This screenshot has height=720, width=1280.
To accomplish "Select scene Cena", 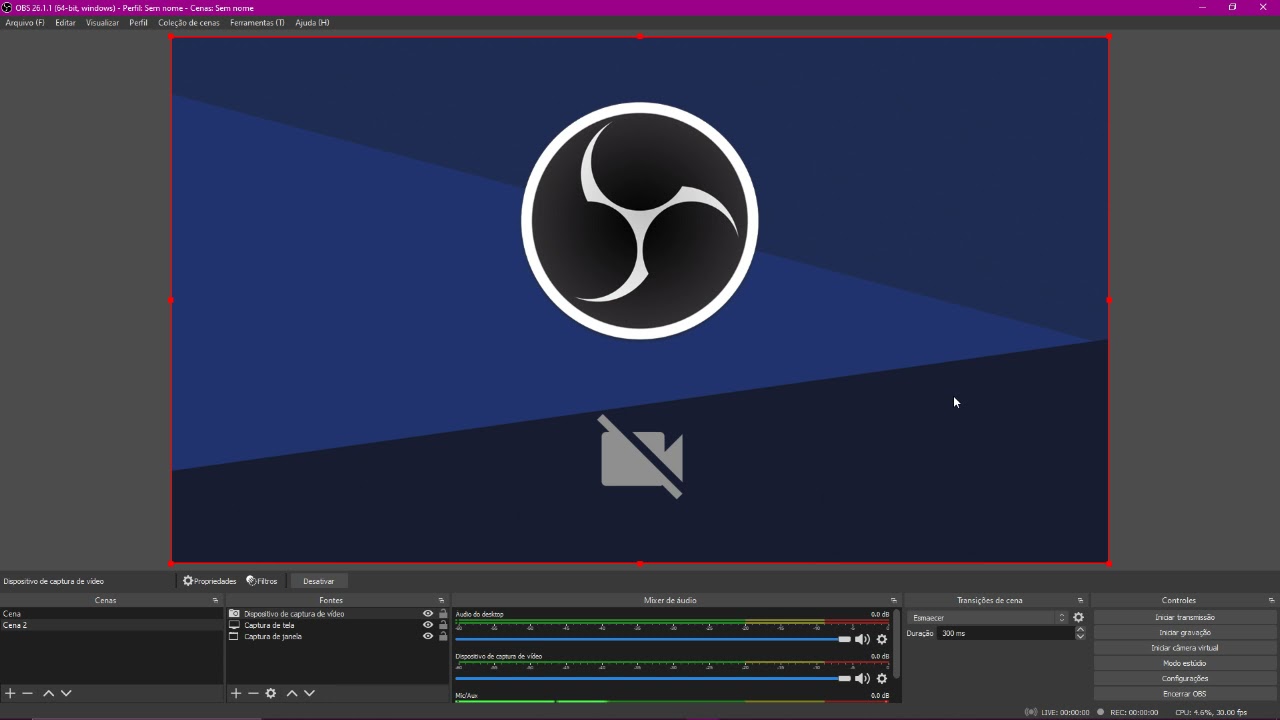I will 111,614.
